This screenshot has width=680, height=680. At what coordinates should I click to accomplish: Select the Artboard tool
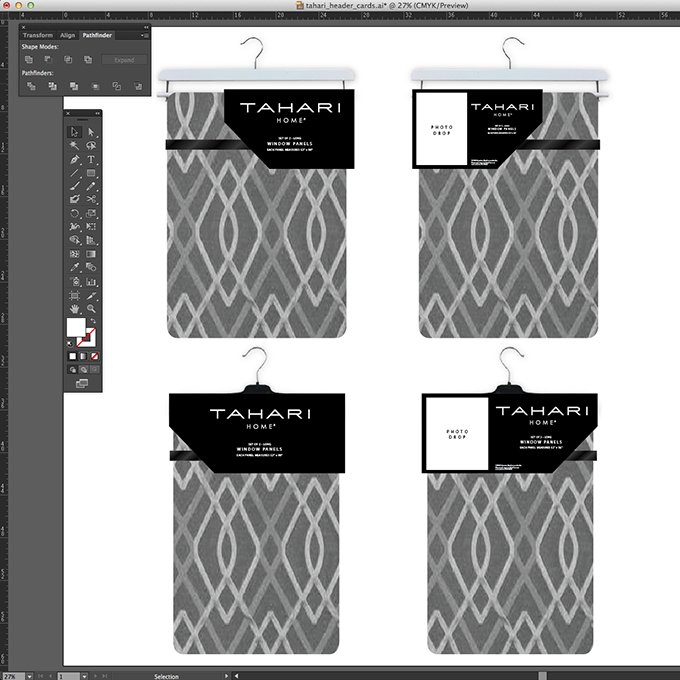pos(74,295)
